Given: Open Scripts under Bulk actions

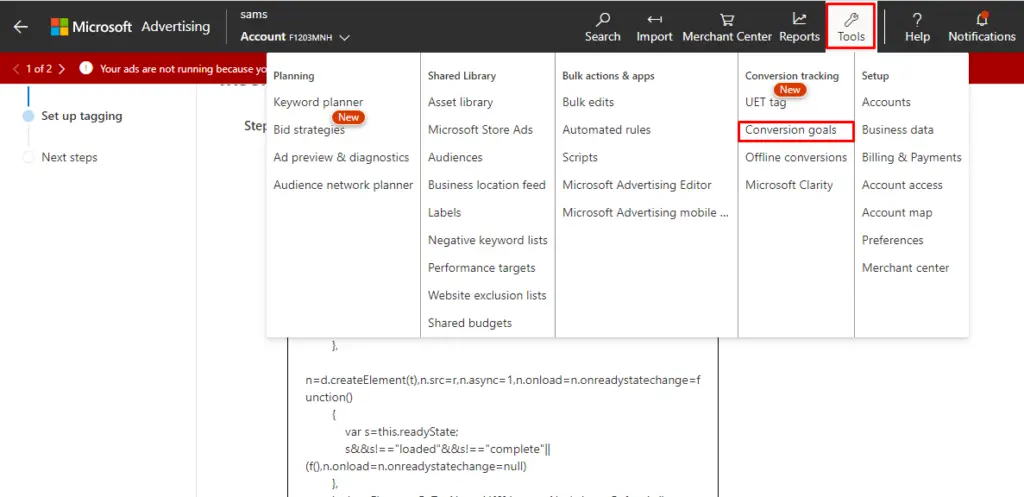Looking at the screenshot, I should [580, 157].
